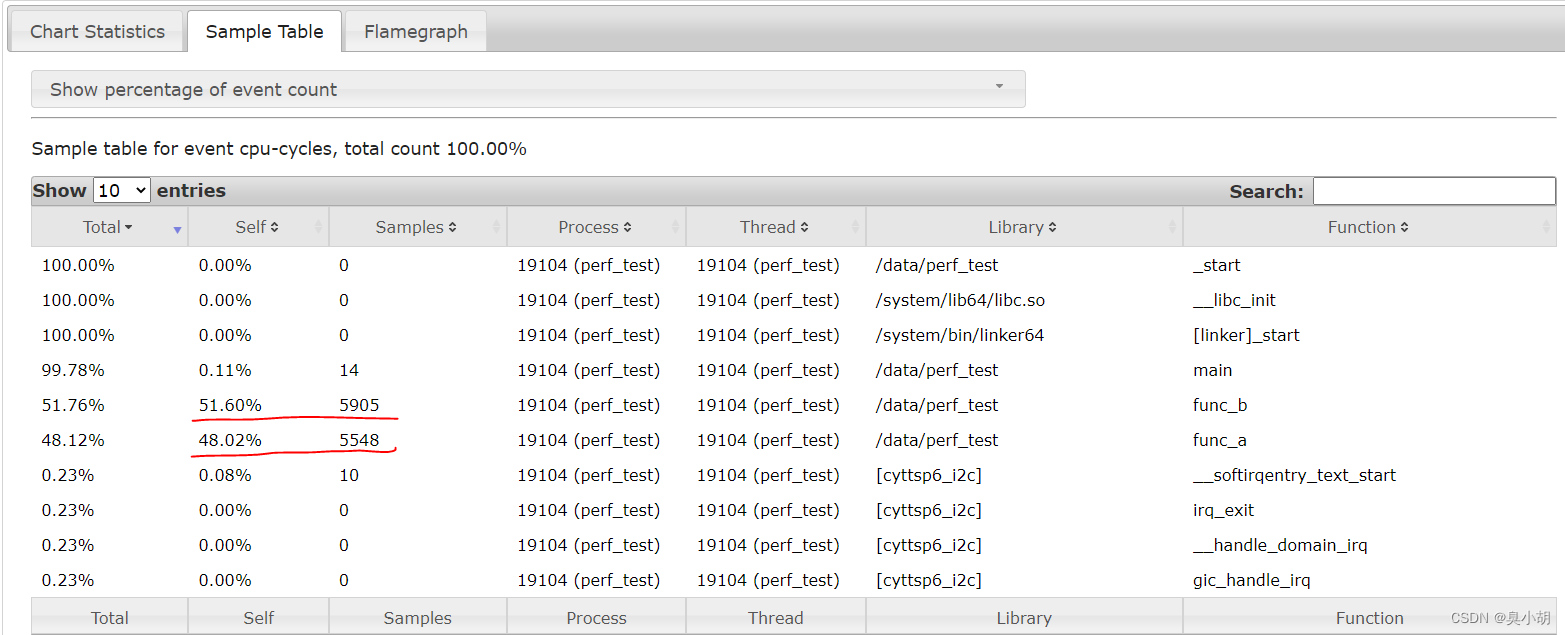Click the Library column sort arrows icon
The image size is (1565, 635).
point(1052,226)
